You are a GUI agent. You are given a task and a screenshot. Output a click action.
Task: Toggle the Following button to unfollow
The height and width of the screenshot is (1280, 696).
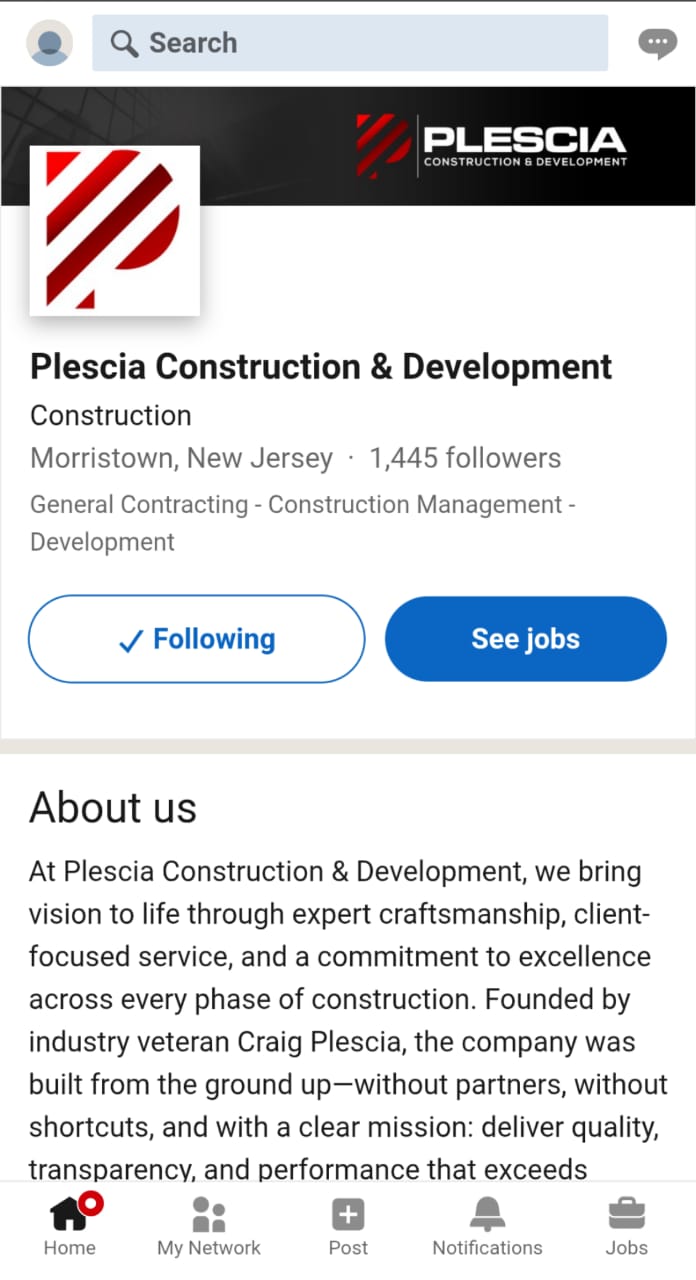[197, 639]
